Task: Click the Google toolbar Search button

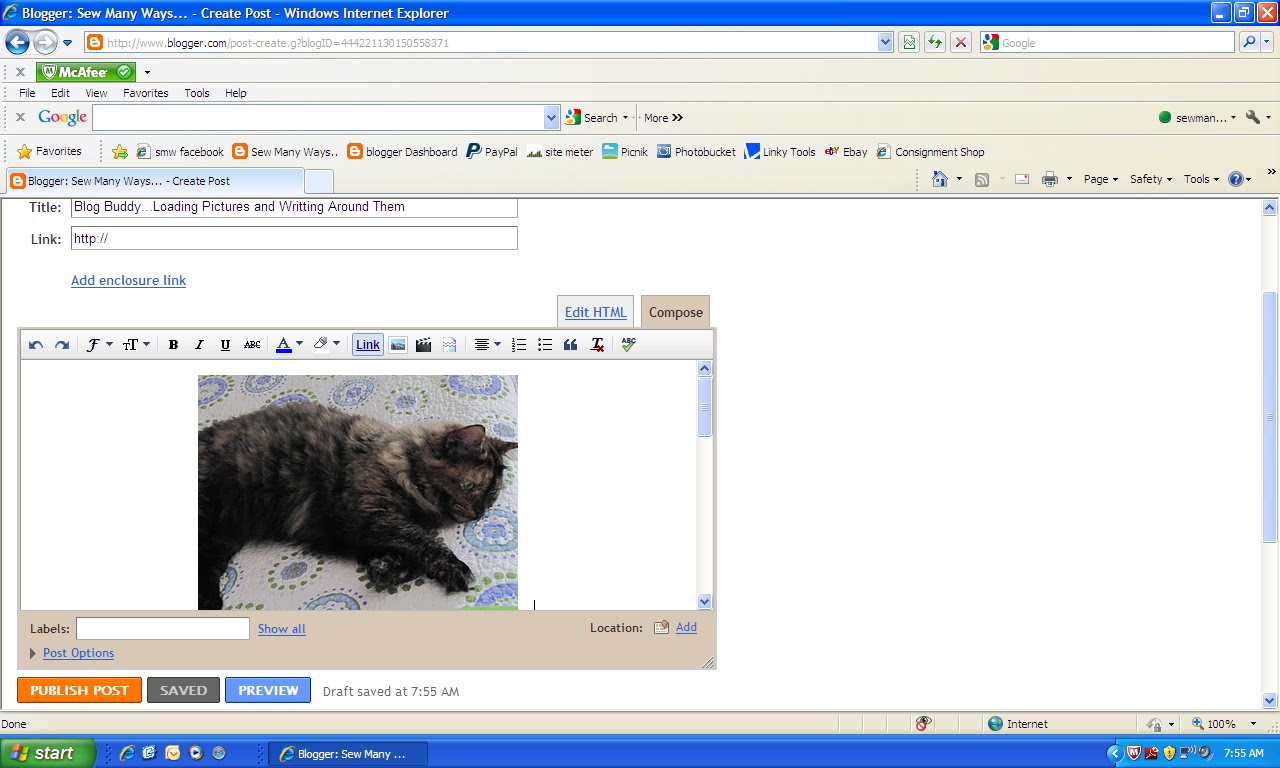Action: click(596, 117)
